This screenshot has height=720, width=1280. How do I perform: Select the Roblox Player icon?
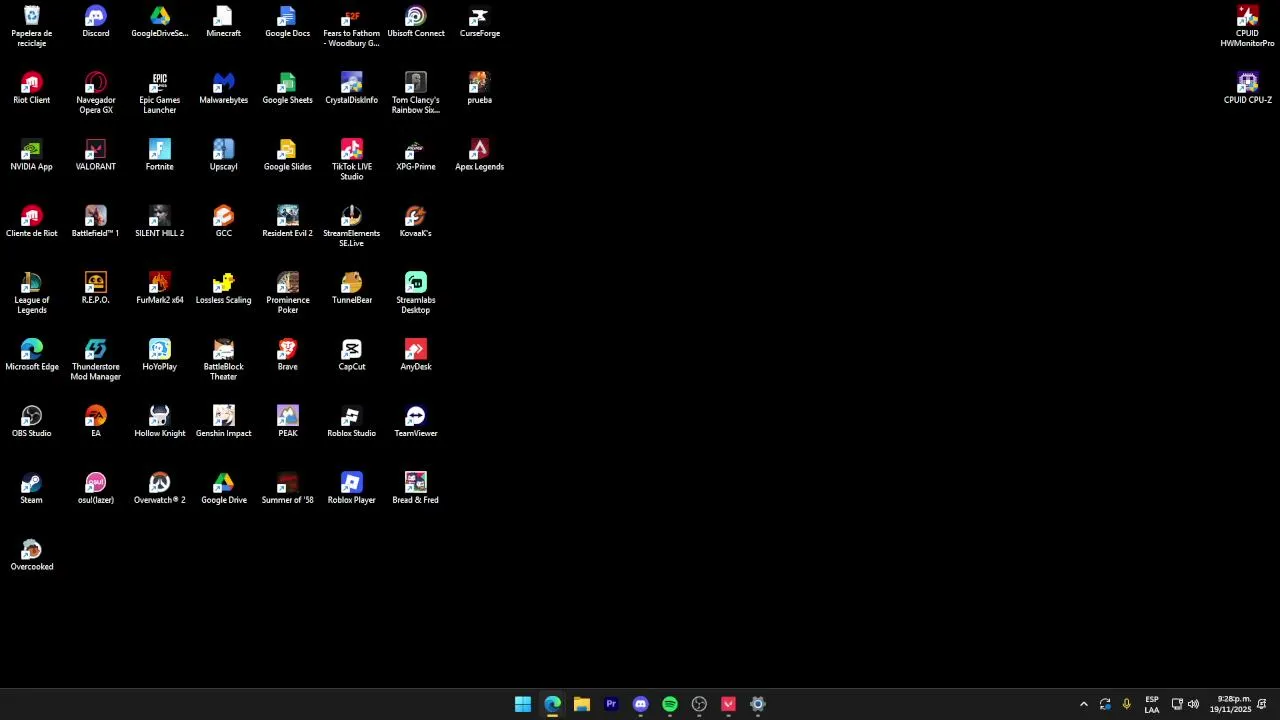(x=352, y=489)
